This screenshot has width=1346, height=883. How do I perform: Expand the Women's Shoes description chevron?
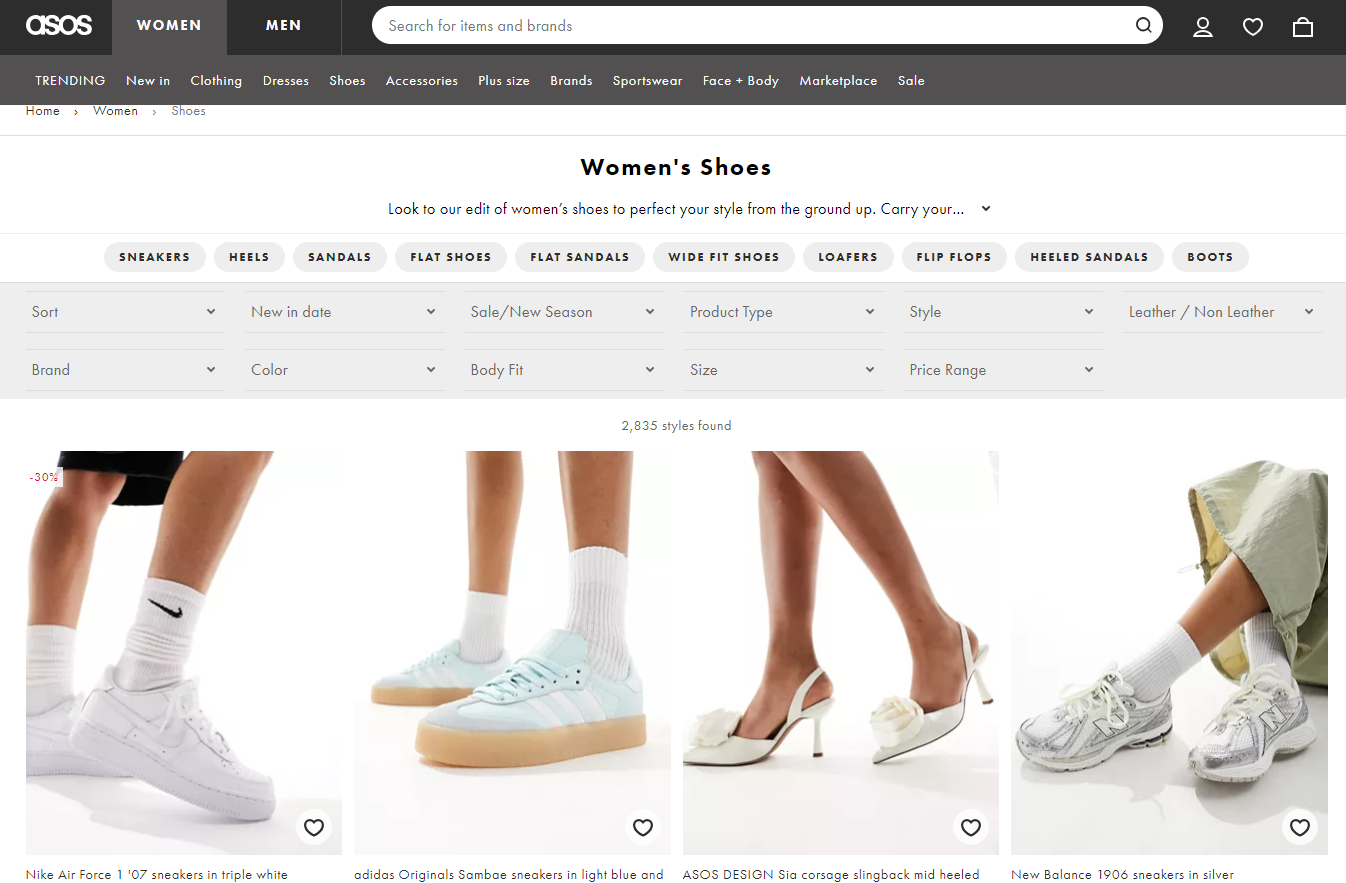point(986,209)
